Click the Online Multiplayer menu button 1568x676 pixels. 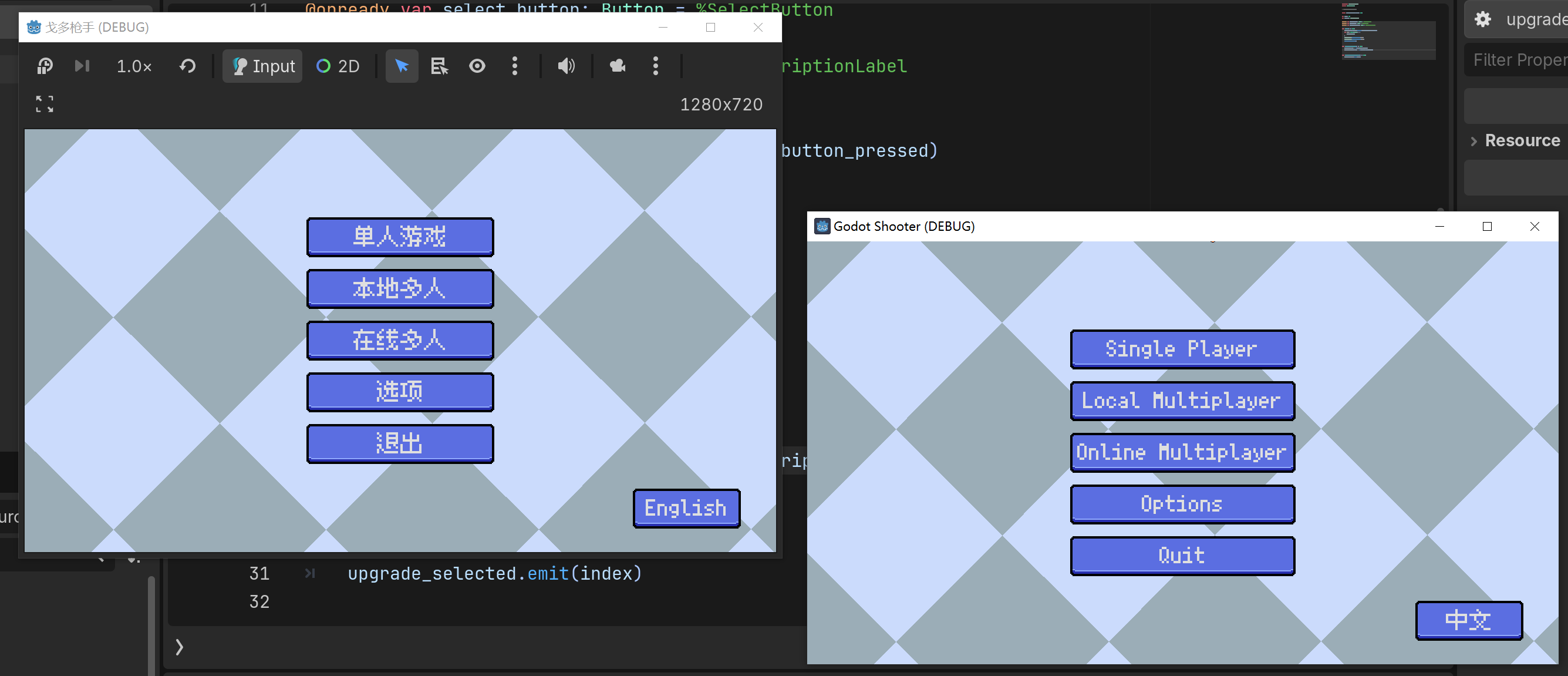tap(1182, 452)
